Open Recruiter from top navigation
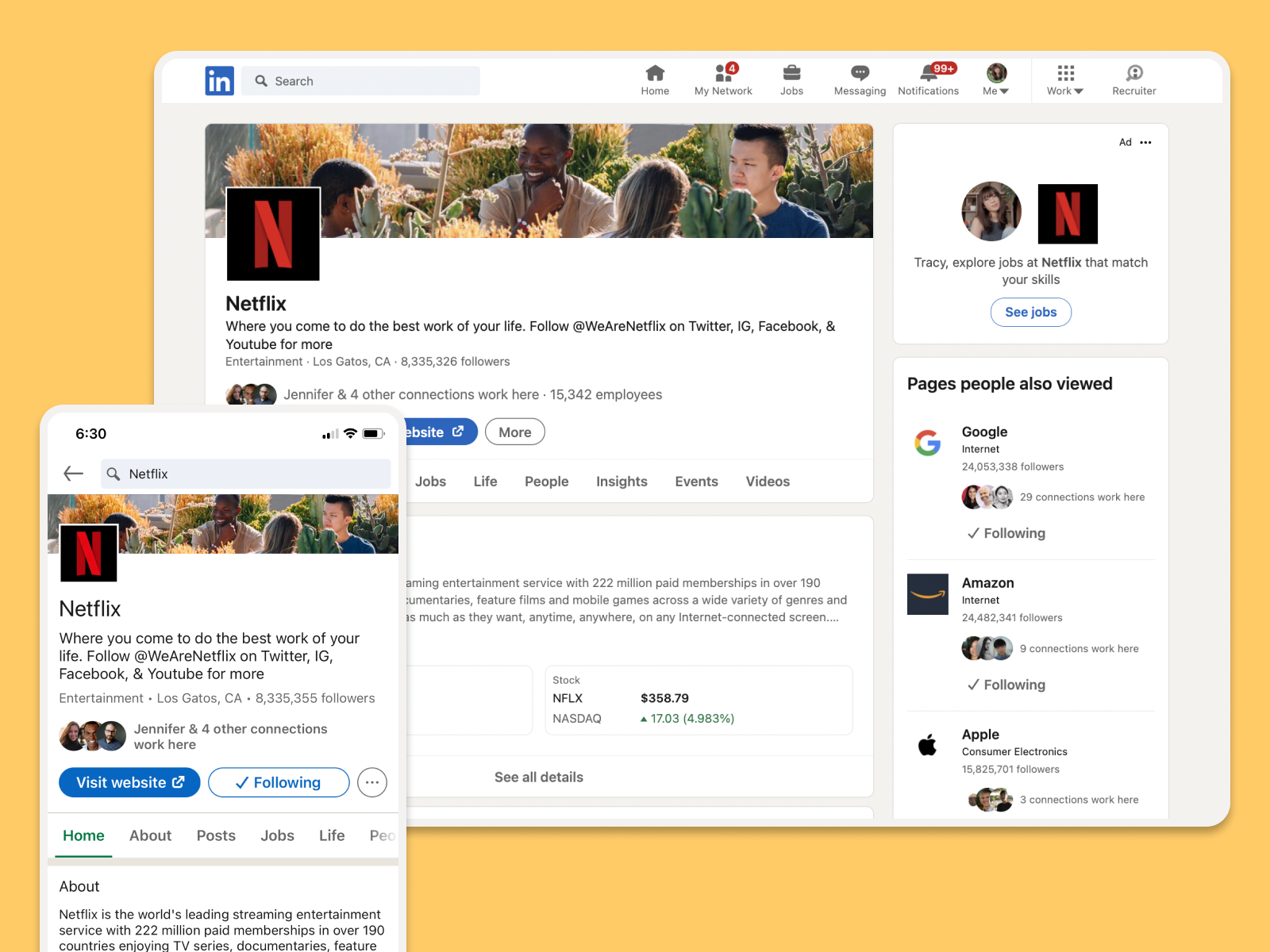Image resolution: width=1270 pixels, height=952 pixels. (1134, 81)
